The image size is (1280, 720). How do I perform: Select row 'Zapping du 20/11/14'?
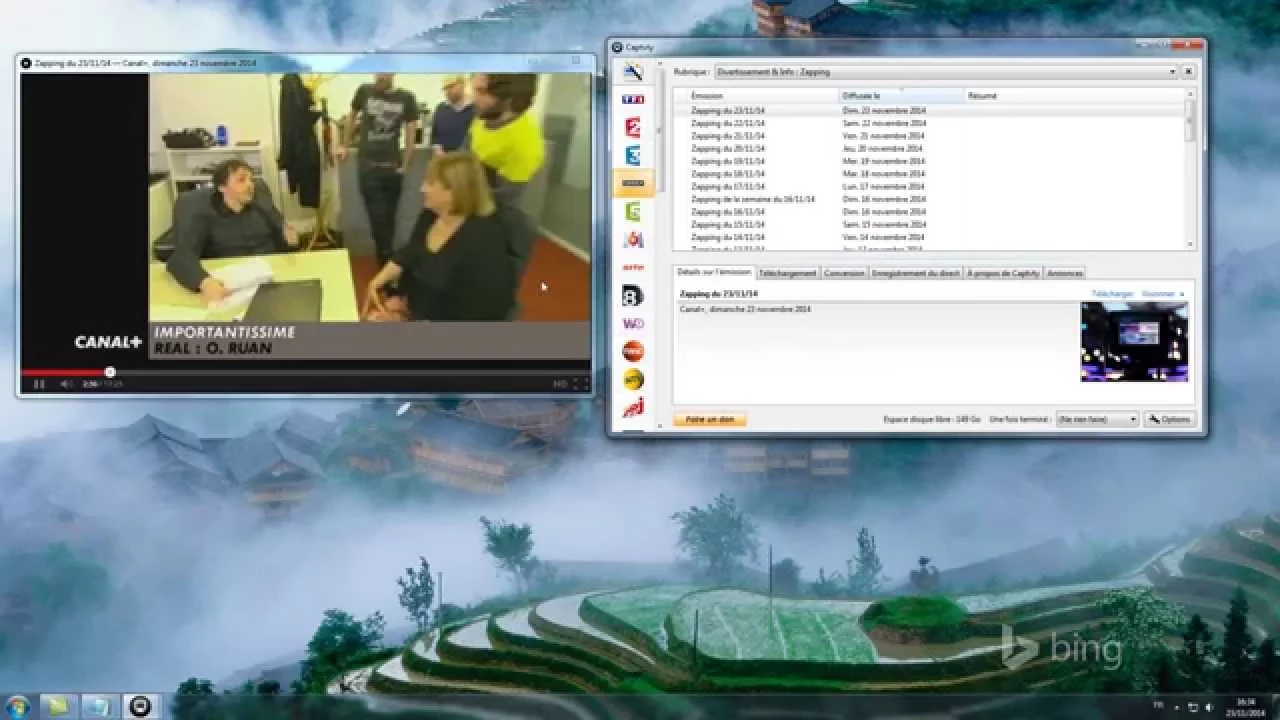point(929,148)
